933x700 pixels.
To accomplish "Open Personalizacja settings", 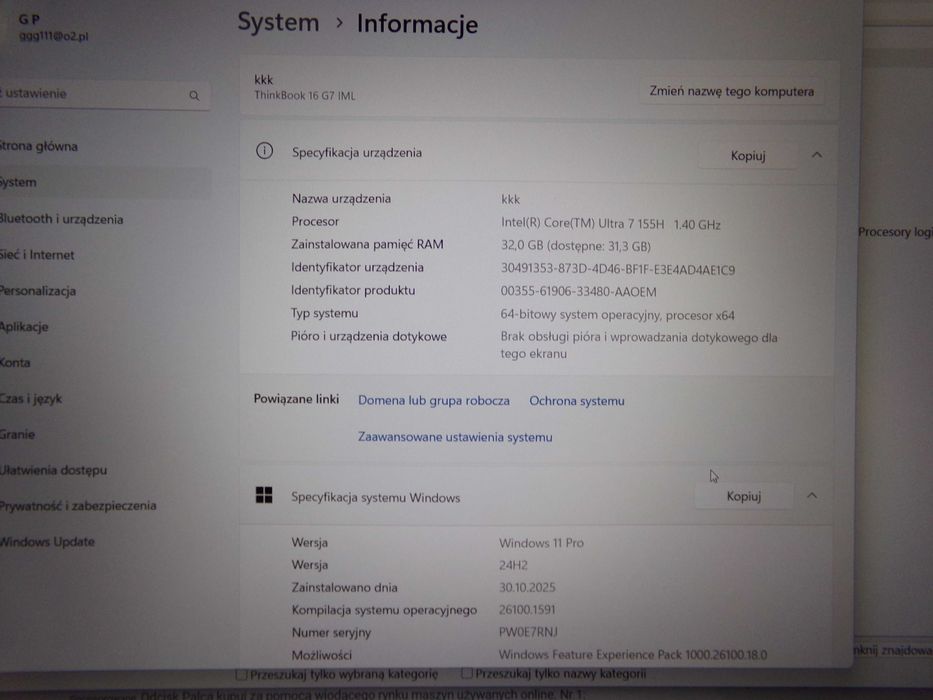I will click(104, 291).
